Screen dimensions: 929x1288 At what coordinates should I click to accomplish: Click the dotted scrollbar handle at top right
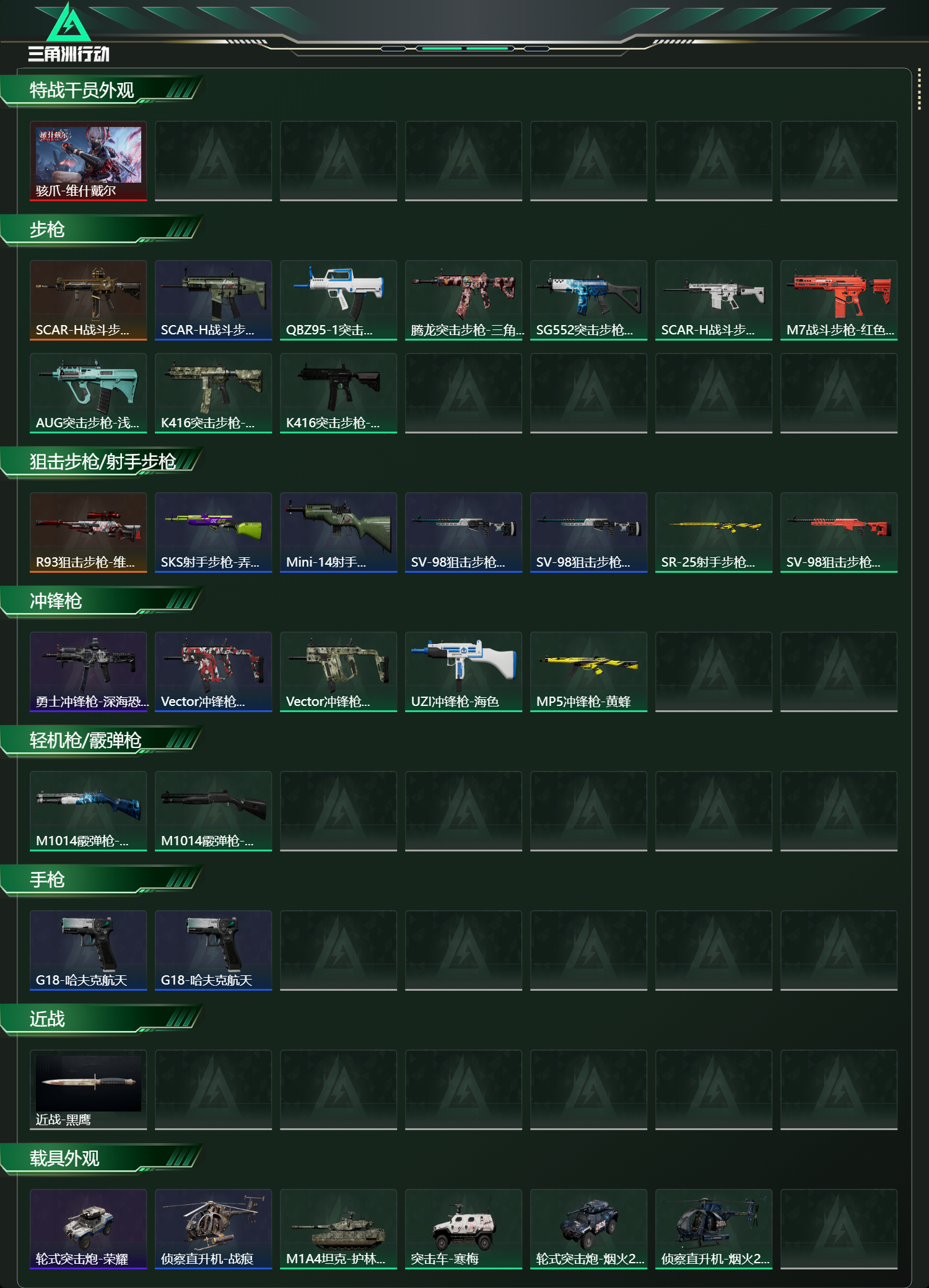coord(919,90)
